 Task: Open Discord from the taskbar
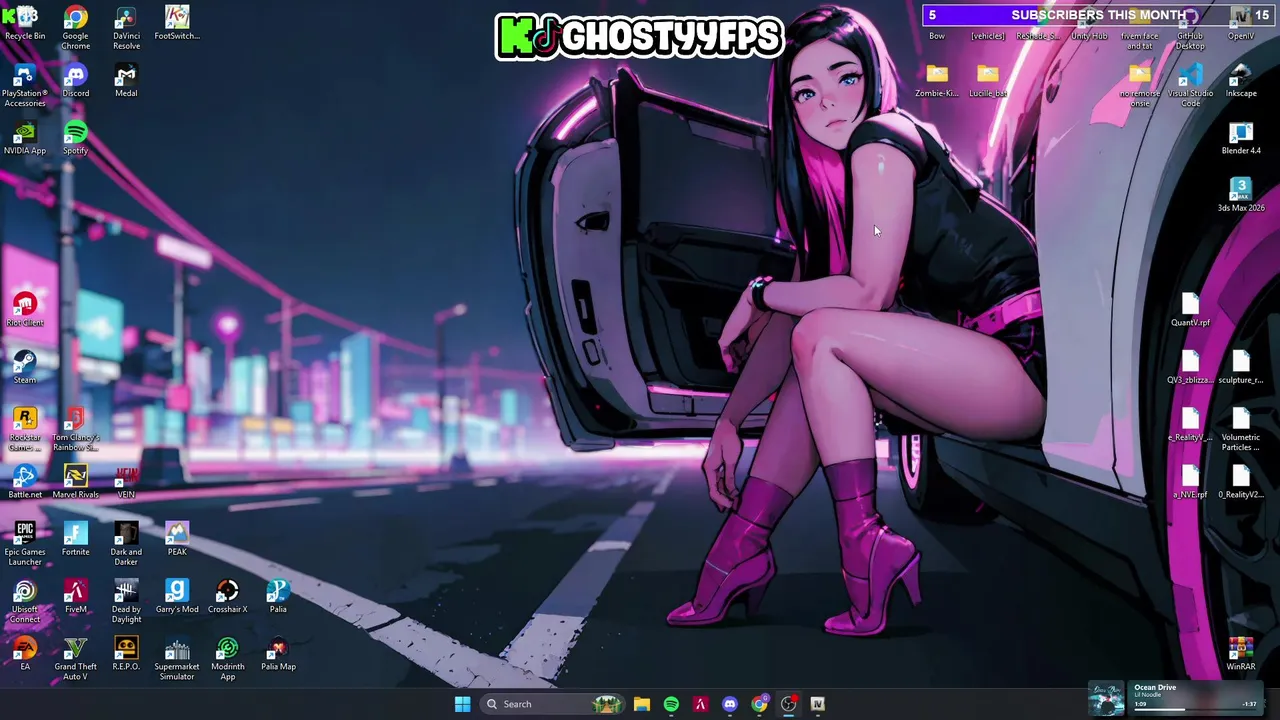pyautogui.click(x=730, y=704)
